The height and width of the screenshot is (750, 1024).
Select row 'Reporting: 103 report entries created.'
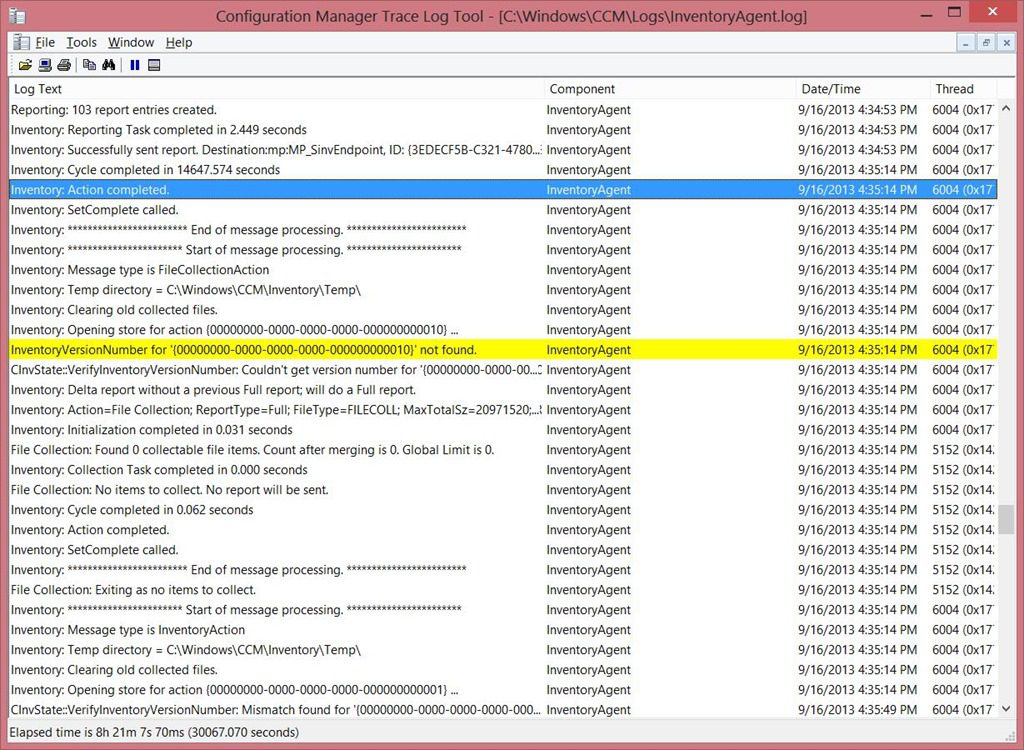click(x=503, y=110)
